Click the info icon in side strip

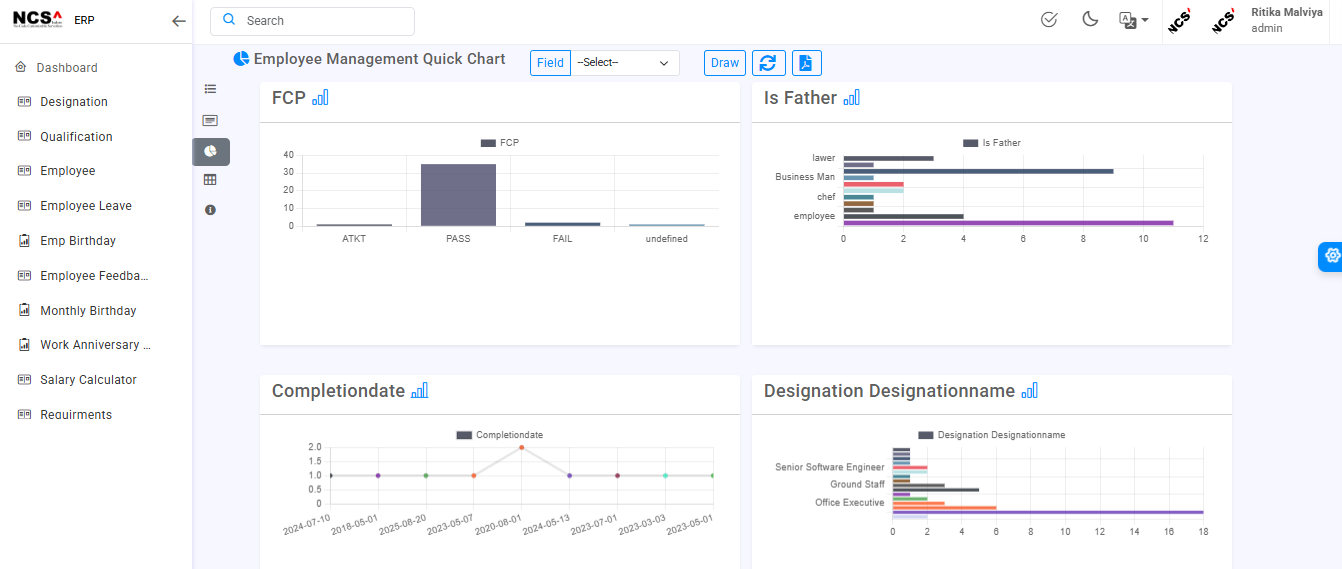coord(210,210)
